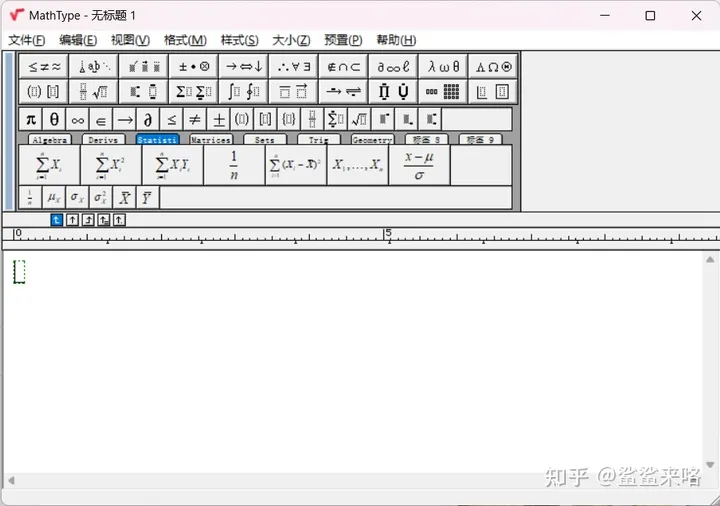720x506 pixels.
Task: Insert the partial derivative symbol
Action: [148, 120]
